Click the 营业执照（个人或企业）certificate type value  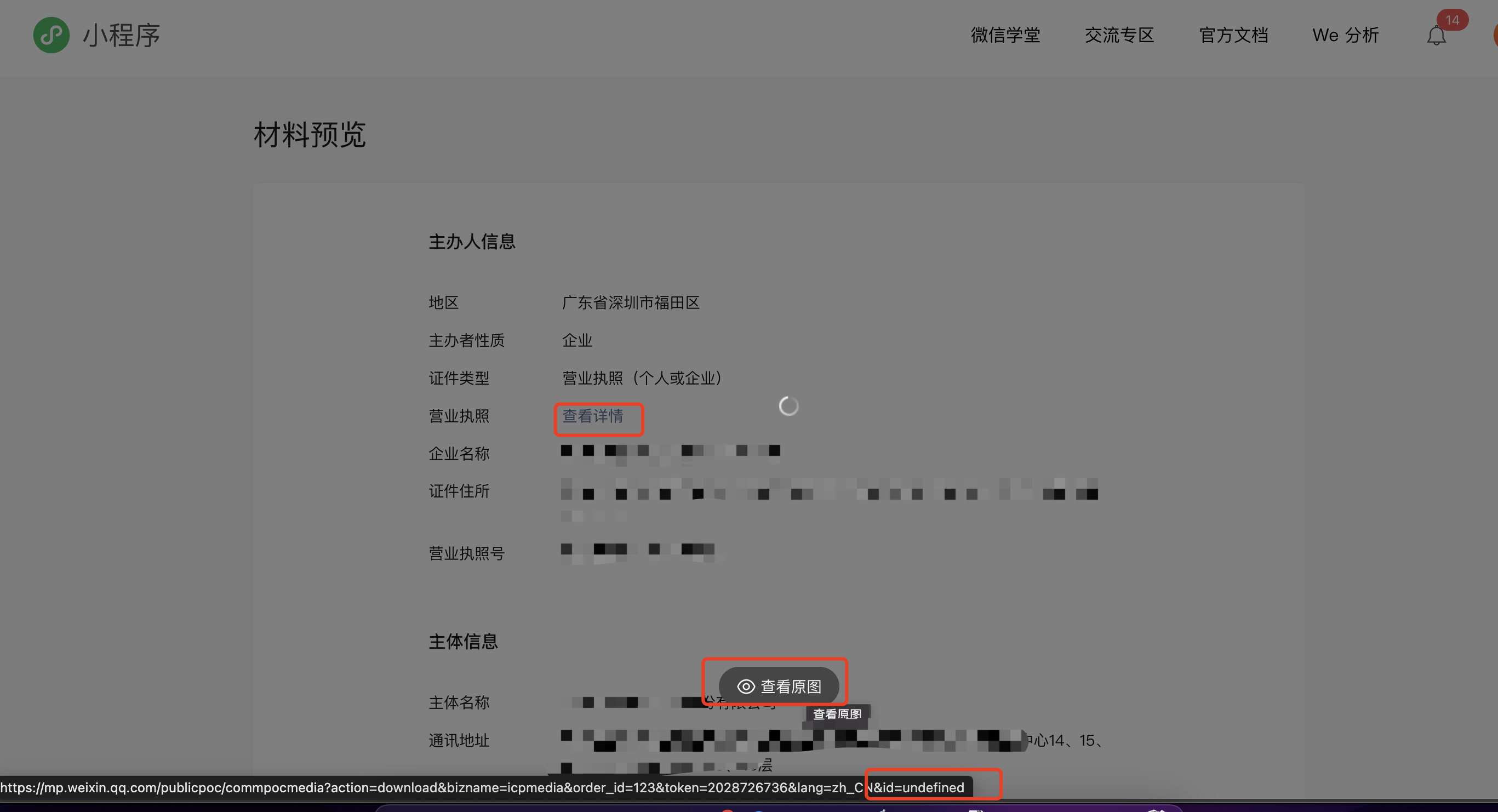[642, 378]
